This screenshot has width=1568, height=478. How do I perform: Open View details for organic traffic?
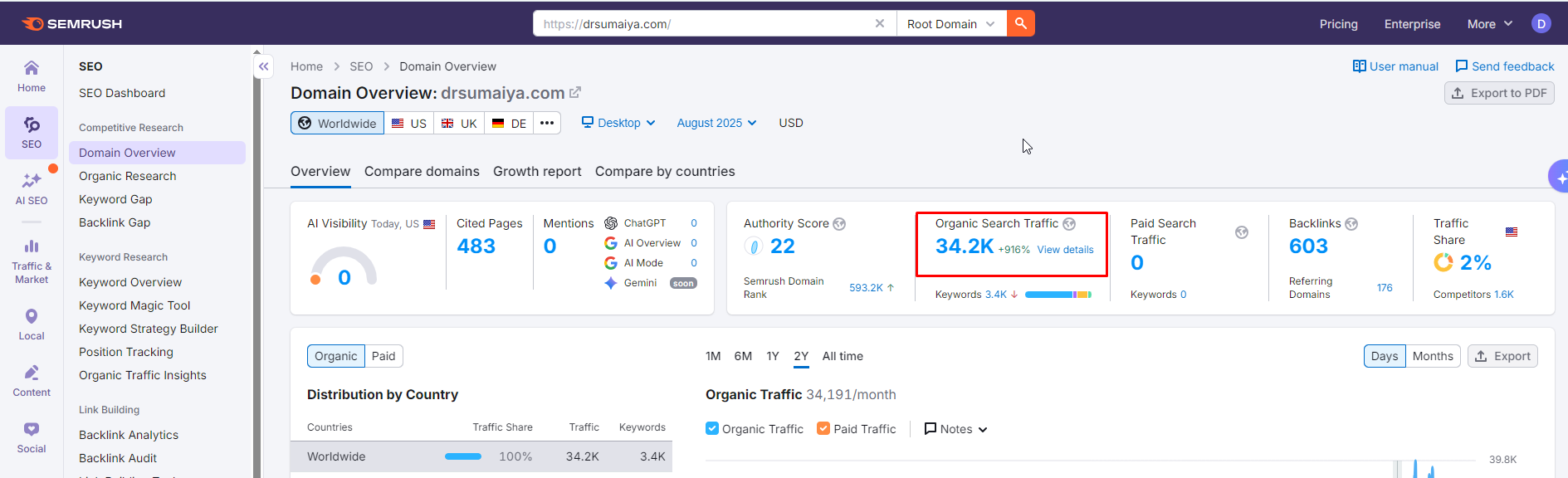click(x=1065, y=250)
